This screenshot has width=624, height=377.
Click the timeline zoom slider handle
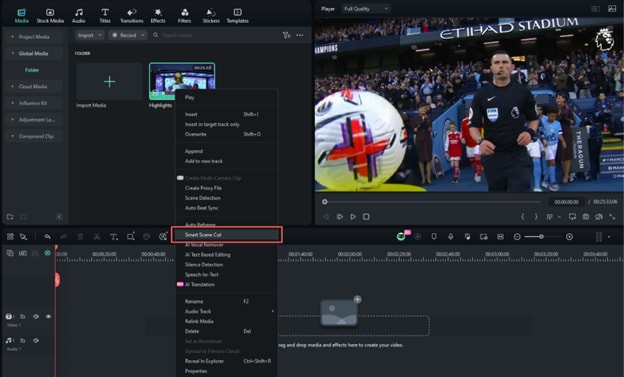click(x=541, y=237)
